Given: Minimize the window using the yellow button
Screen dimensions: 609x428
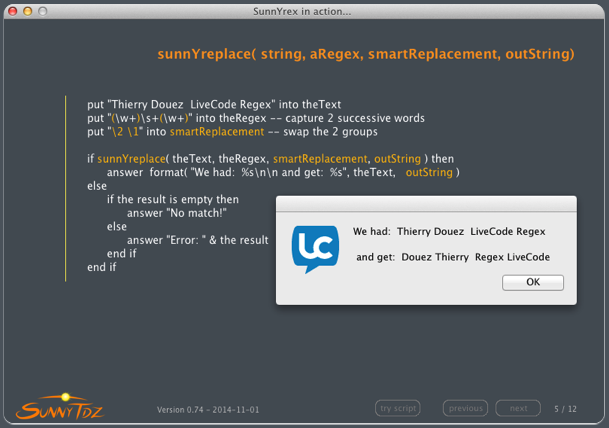Looking at the screenshot, I should click(27, 11).
